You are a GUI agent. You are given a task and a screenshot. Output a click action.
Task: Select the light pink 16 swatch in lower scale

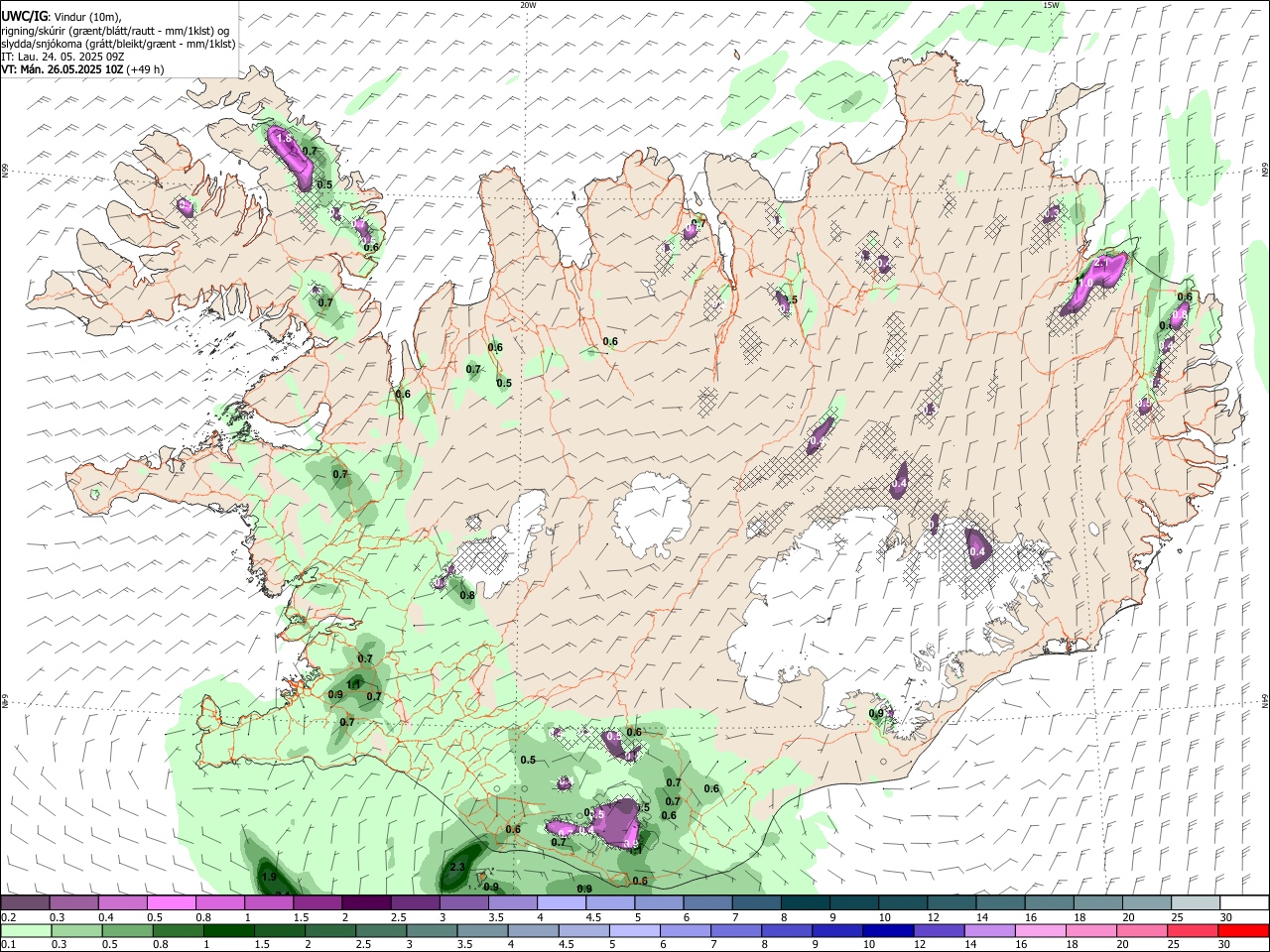point(1040,930)
